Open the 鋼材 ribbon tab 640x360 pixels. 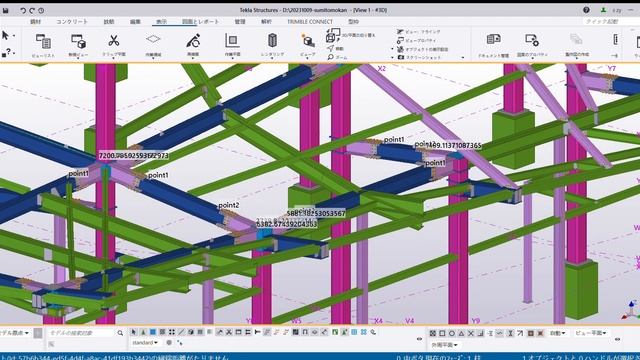(36, 22)
